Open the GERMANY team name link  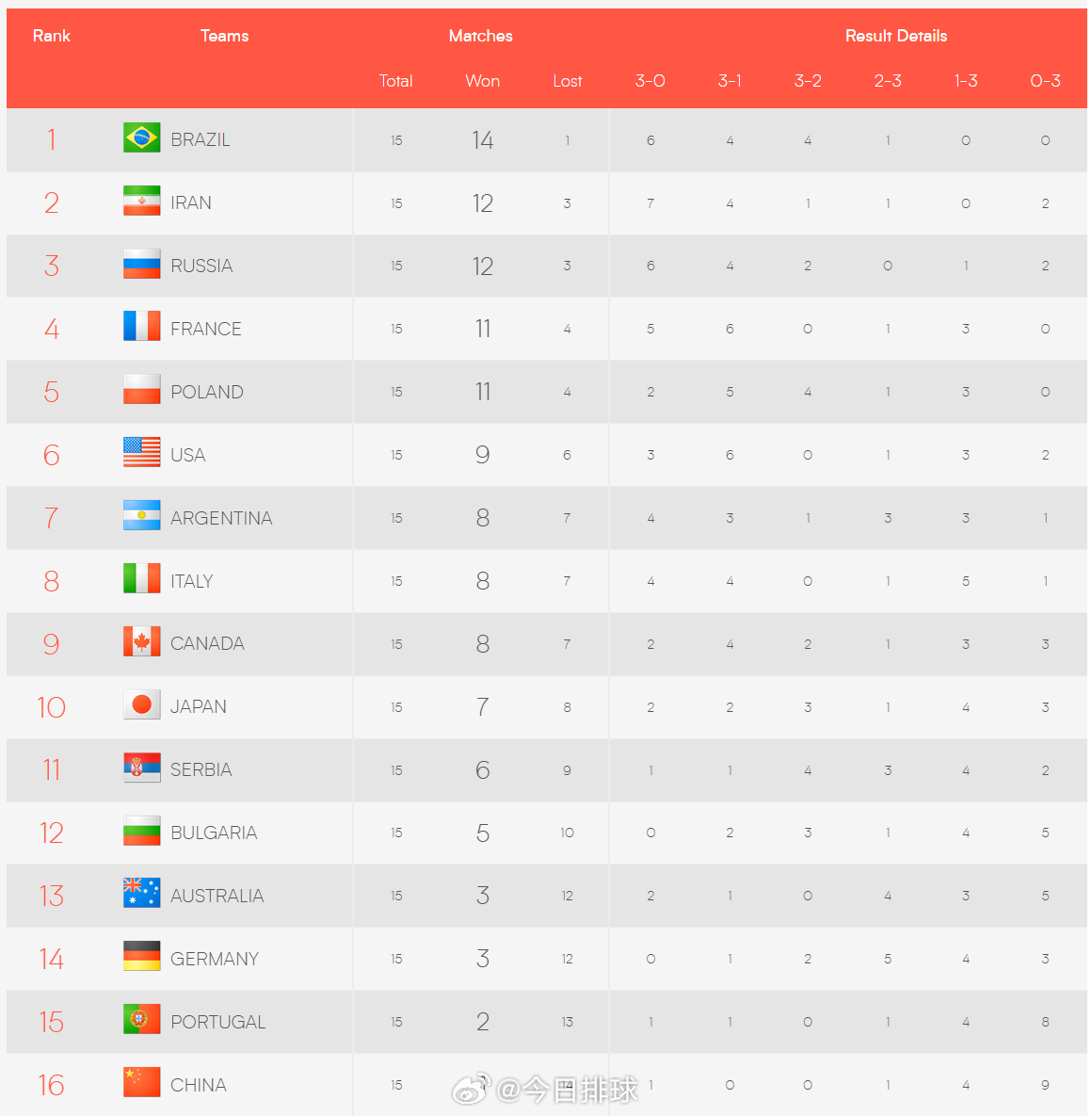point(214,959)
